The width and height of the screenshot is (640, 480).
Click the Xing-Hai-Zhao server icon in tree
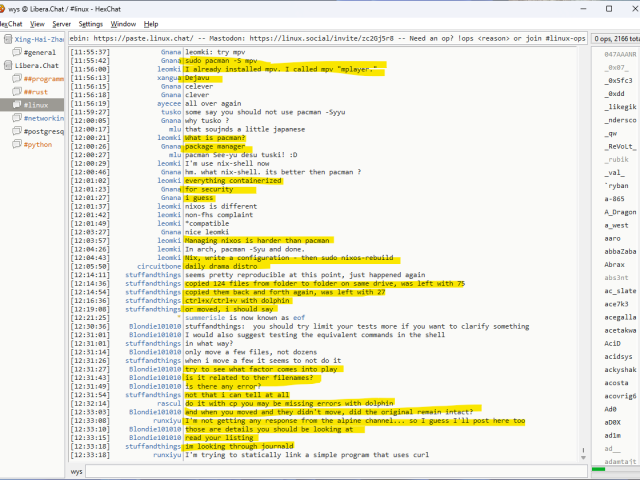pos(8,38)
